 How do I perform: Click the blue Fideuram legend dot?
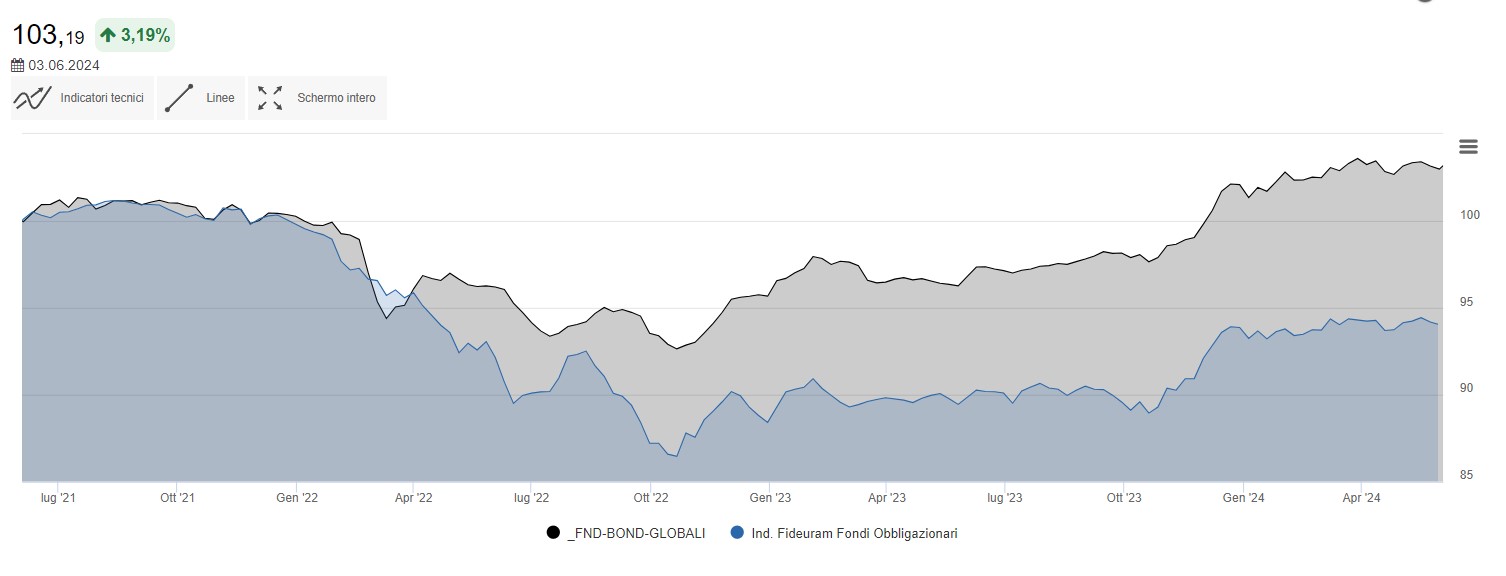(737, 533)
